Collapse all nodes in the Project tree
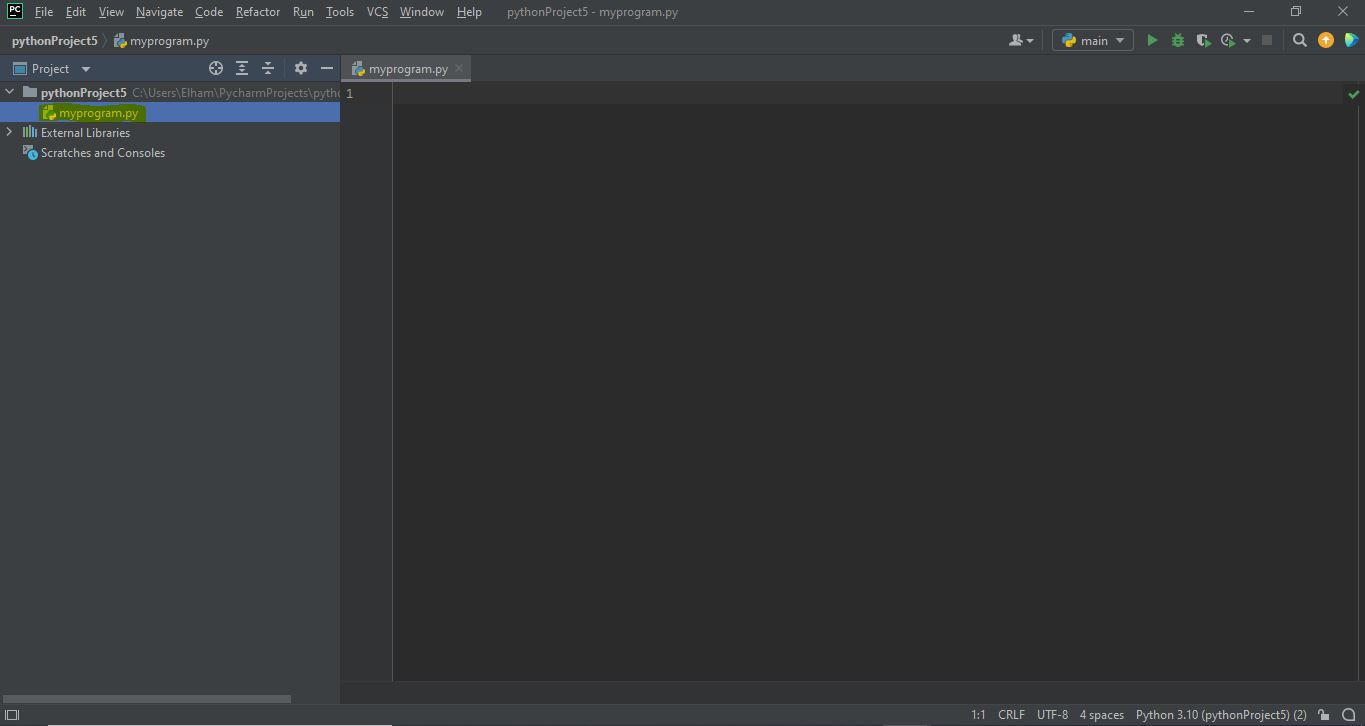The height and width of the screenshot is (726, 1365). pyautogui.click(x=268, y=69)
